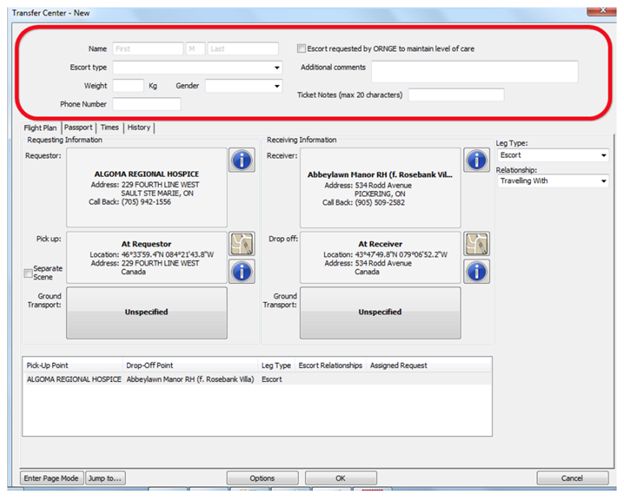Open the Gender dropdown
Viewport: 624px width, 498px height.
tap(277, 86)
